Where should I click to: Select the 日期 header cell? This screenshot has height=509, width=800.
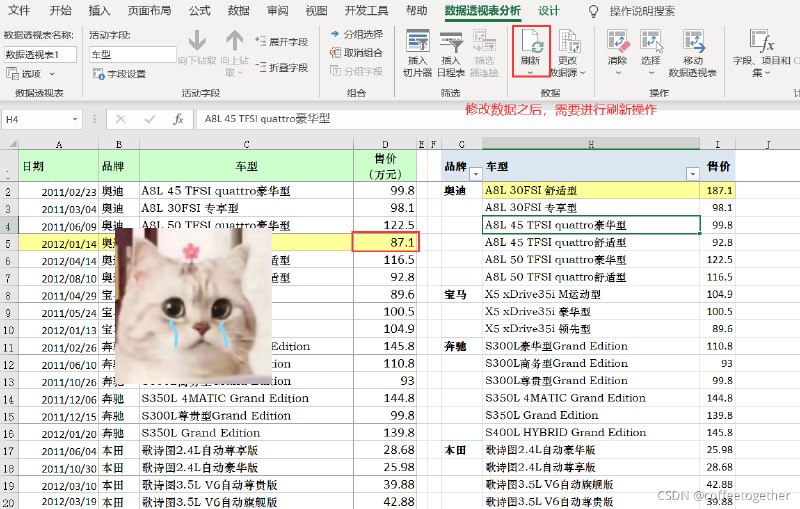tap(59, 166)
